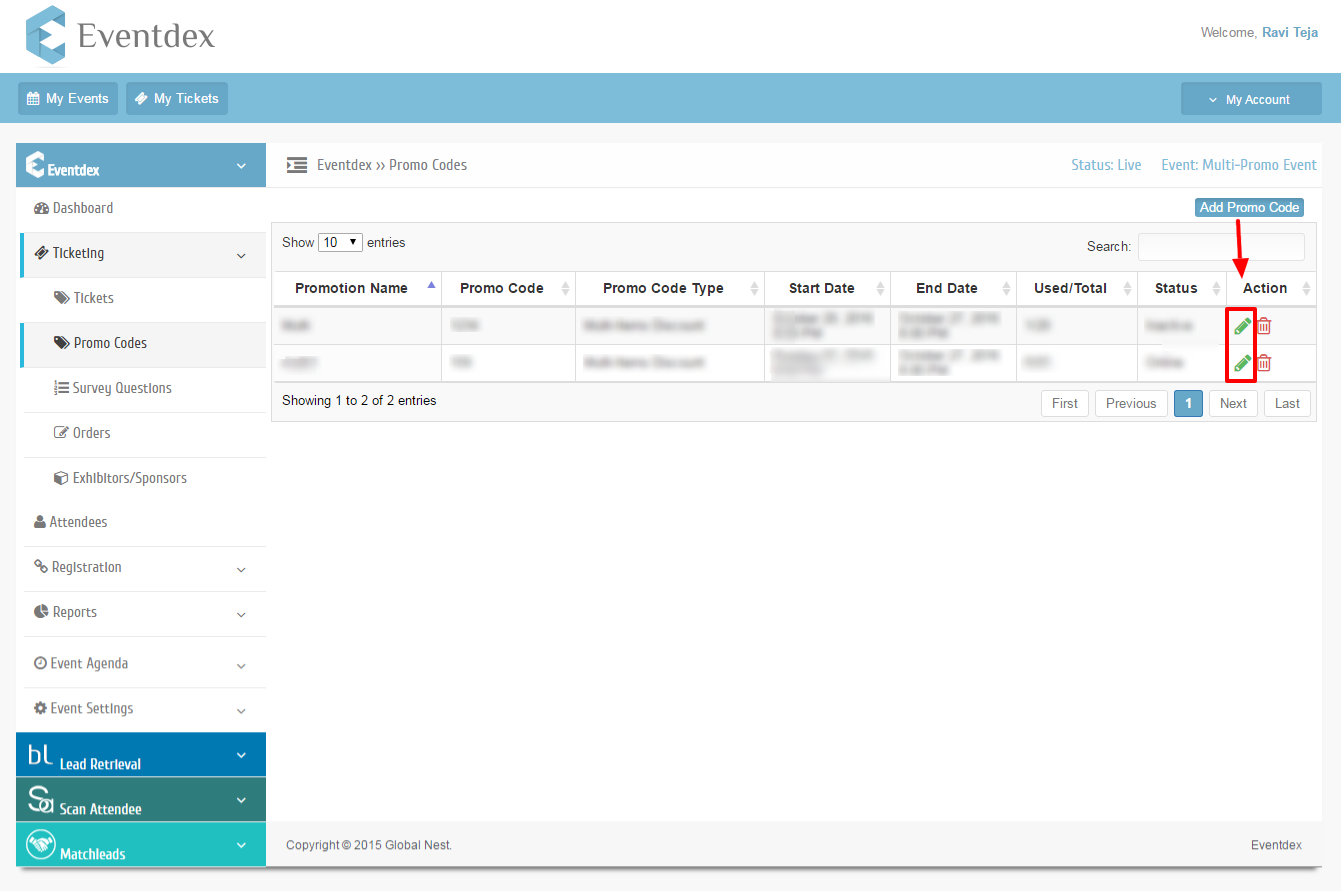
Task: Click the Scan Attendee Sa icon
Action: click(x=40, y=800)
